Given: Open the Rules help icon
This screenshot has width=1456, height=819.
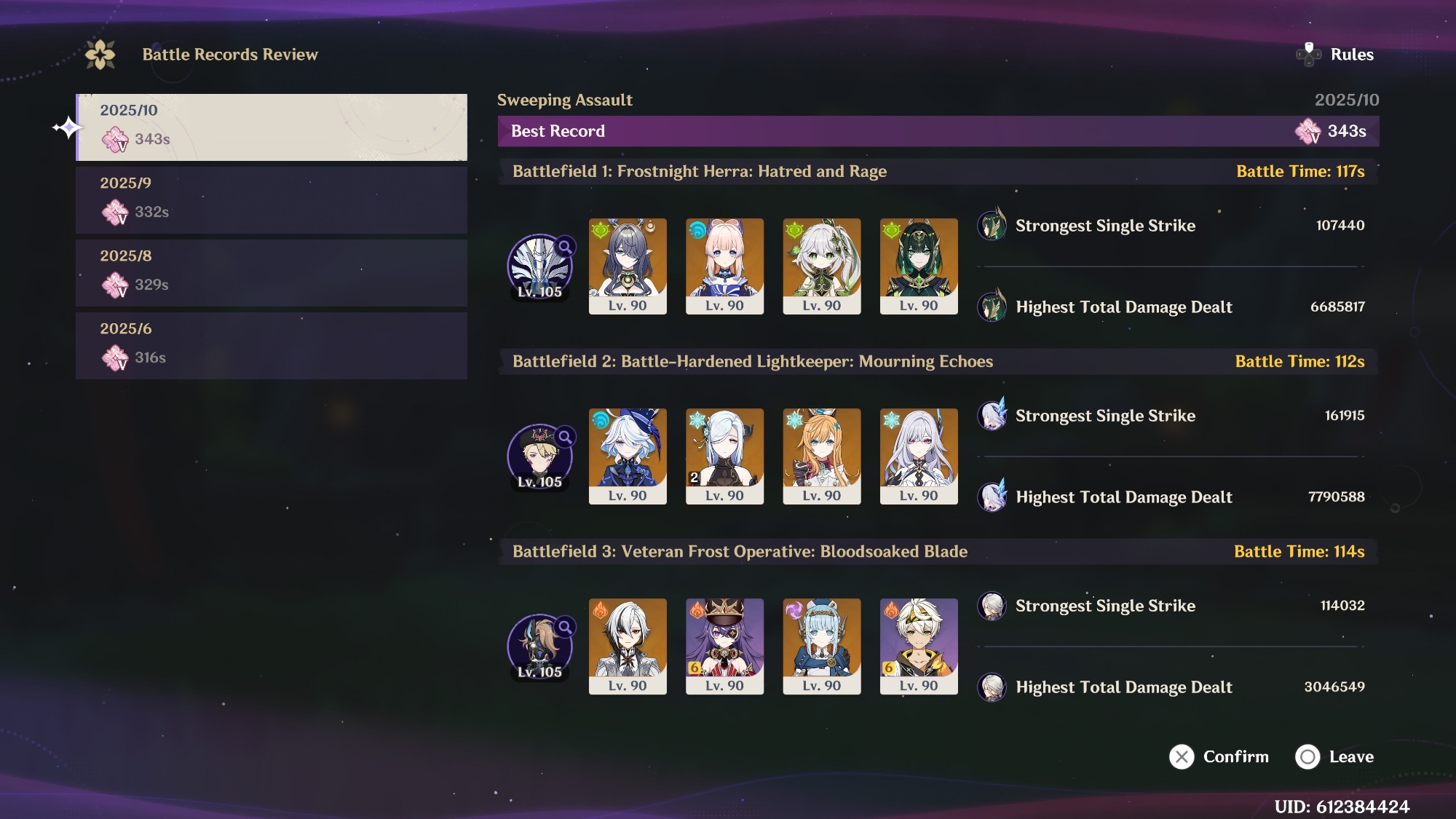Looking at the screenshot, I should click(x=1308, y=55).
